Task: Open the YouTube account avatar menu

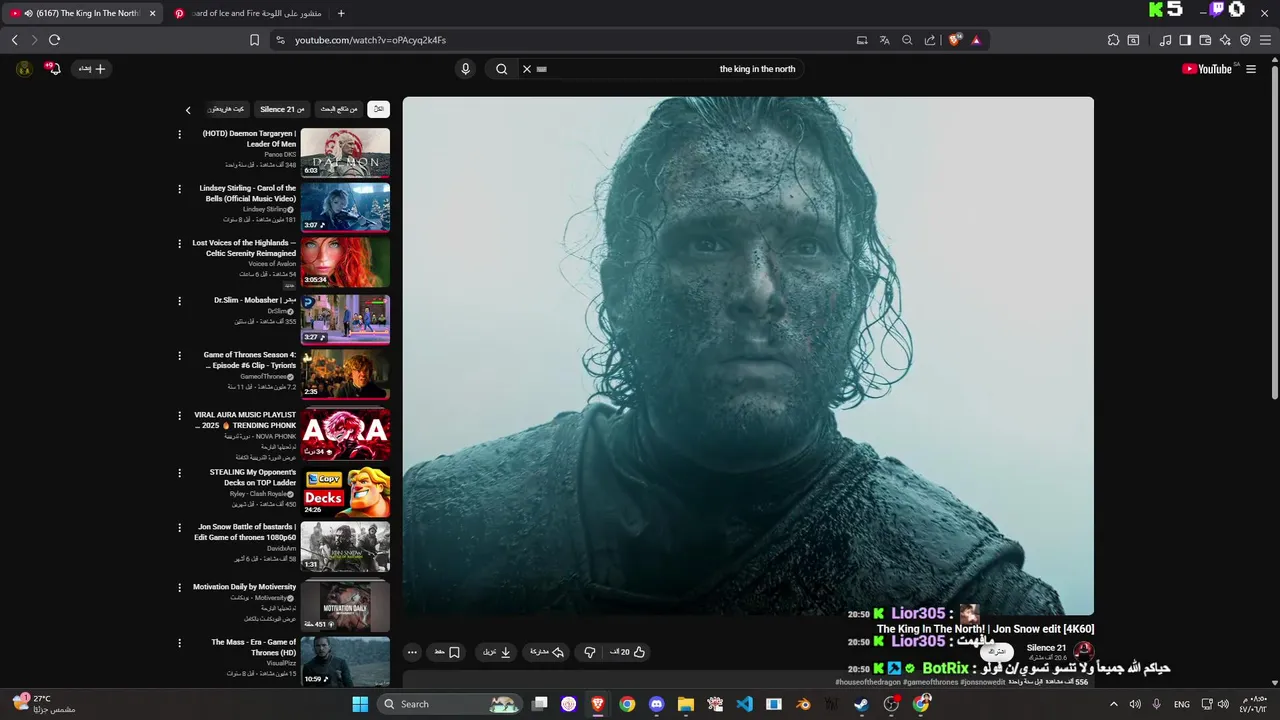Action: 24,68
